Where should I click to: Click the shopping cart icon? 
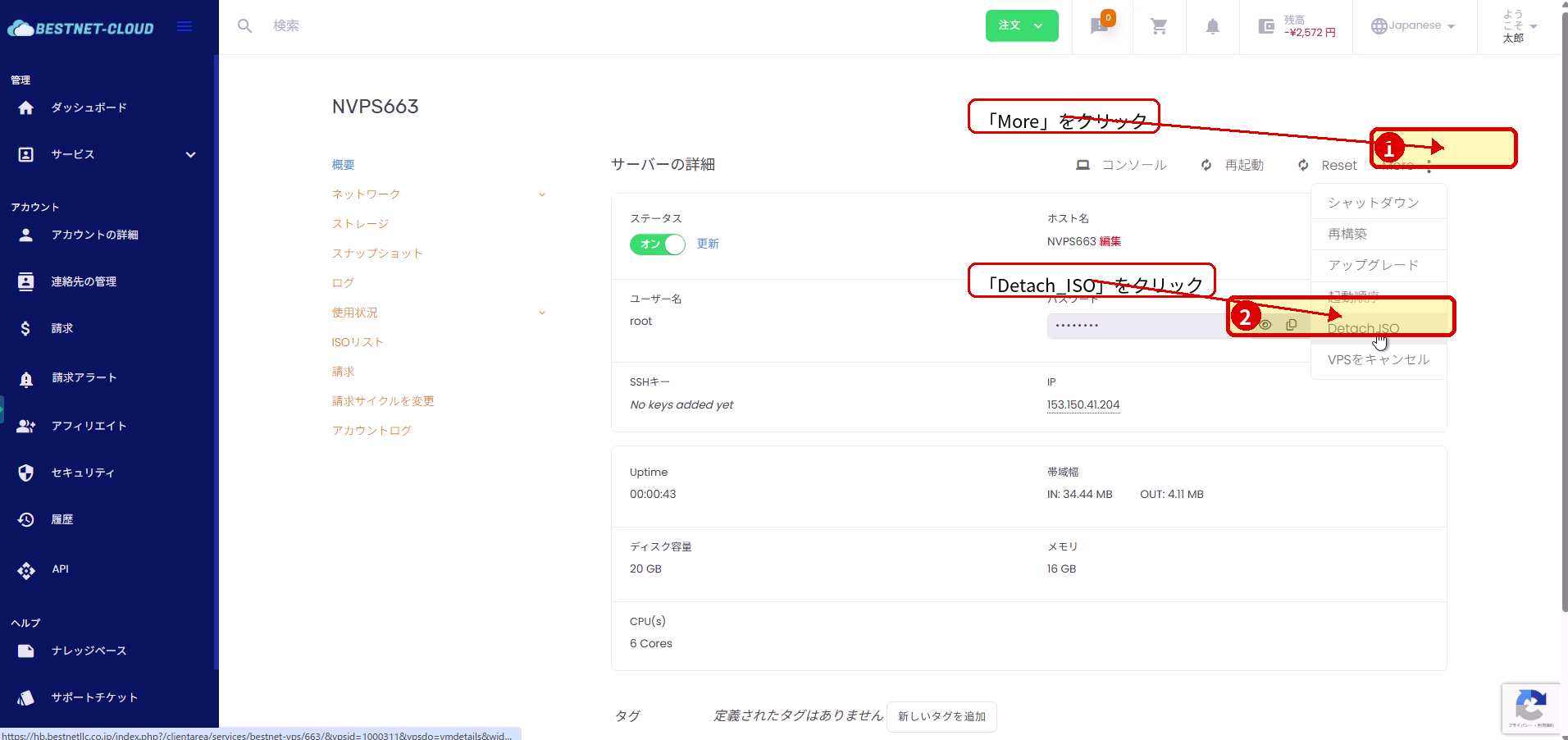tap(1159, 26)
